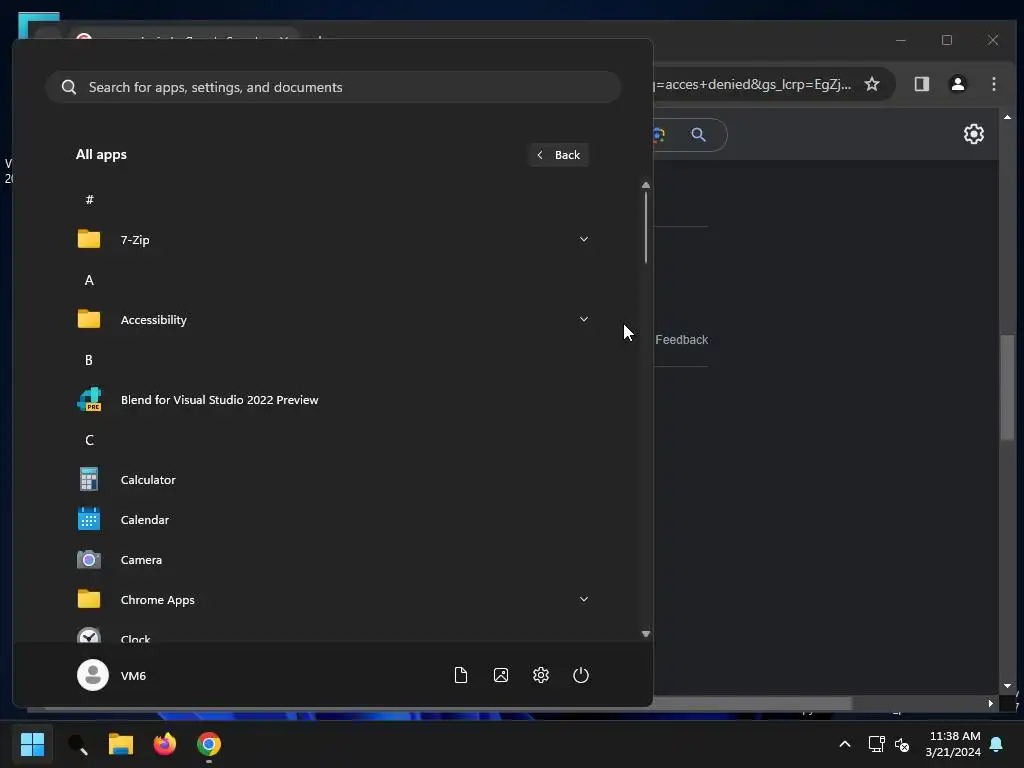The image size is (1024, 768).
Task: Click the Power button icon
Action: click(x=581, y=675)
